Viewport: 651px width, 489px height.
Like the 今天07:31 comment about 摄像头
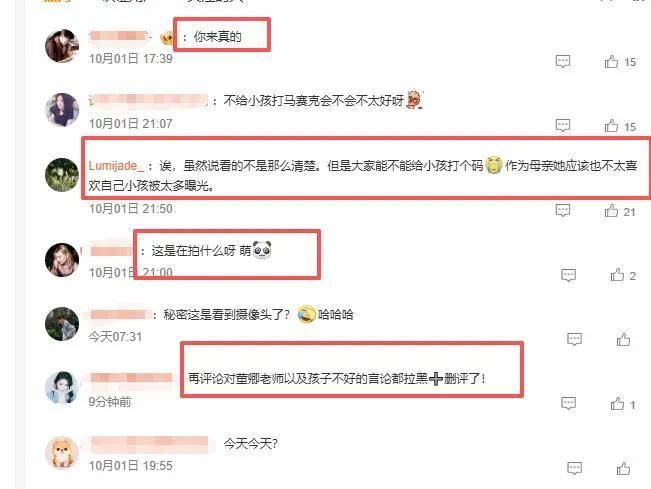(623, 339)
